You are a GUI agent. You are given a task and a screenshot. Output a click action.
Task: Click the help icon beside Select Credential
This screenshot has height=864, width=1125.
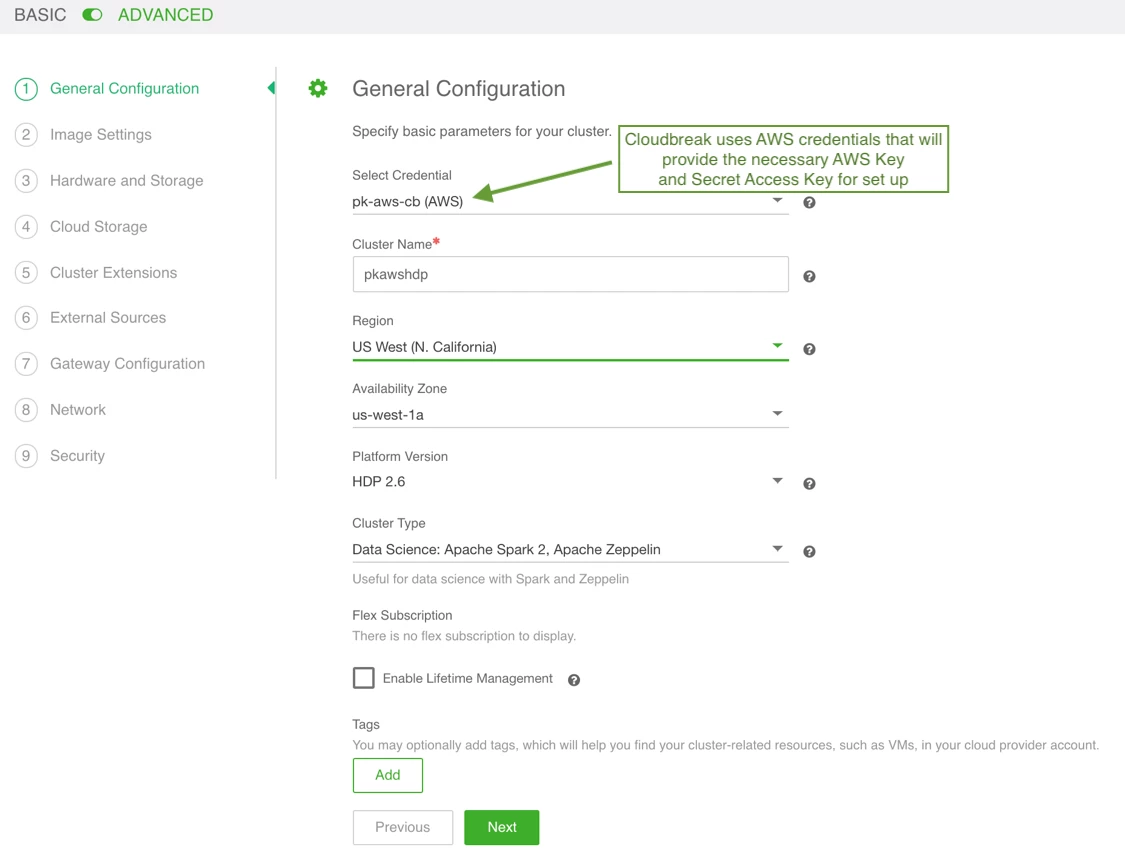pos(809,202)
